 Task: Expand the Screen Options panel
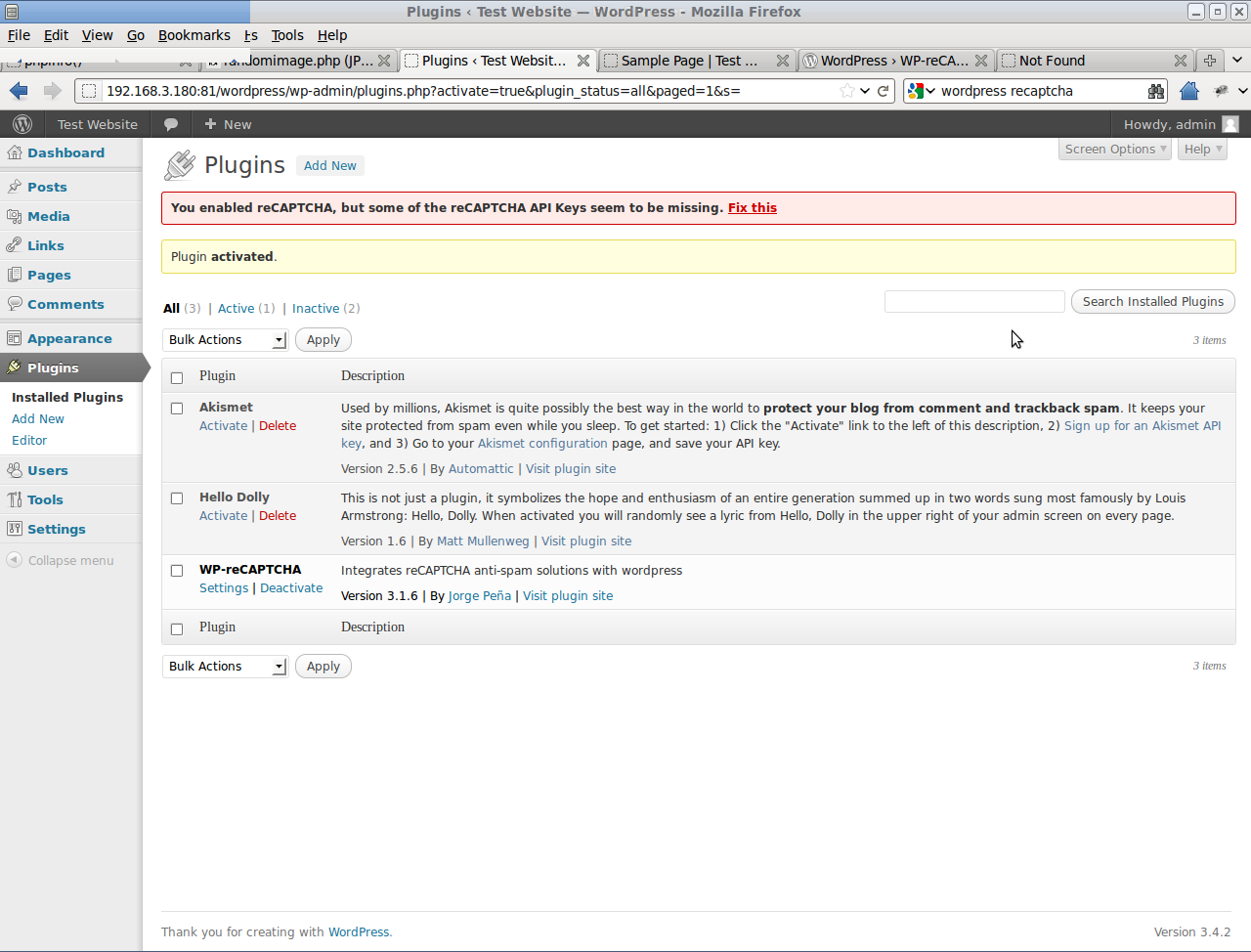1115,150
